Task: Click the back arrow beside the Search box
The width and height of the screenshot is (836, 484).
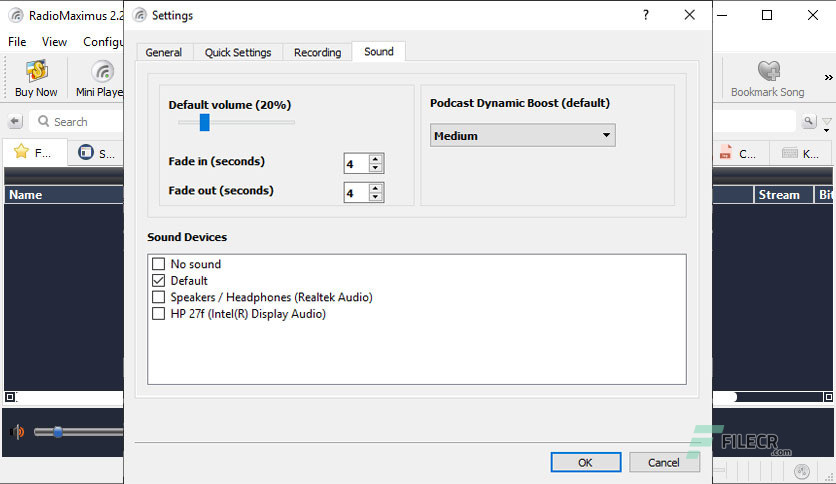Action: 15,122
